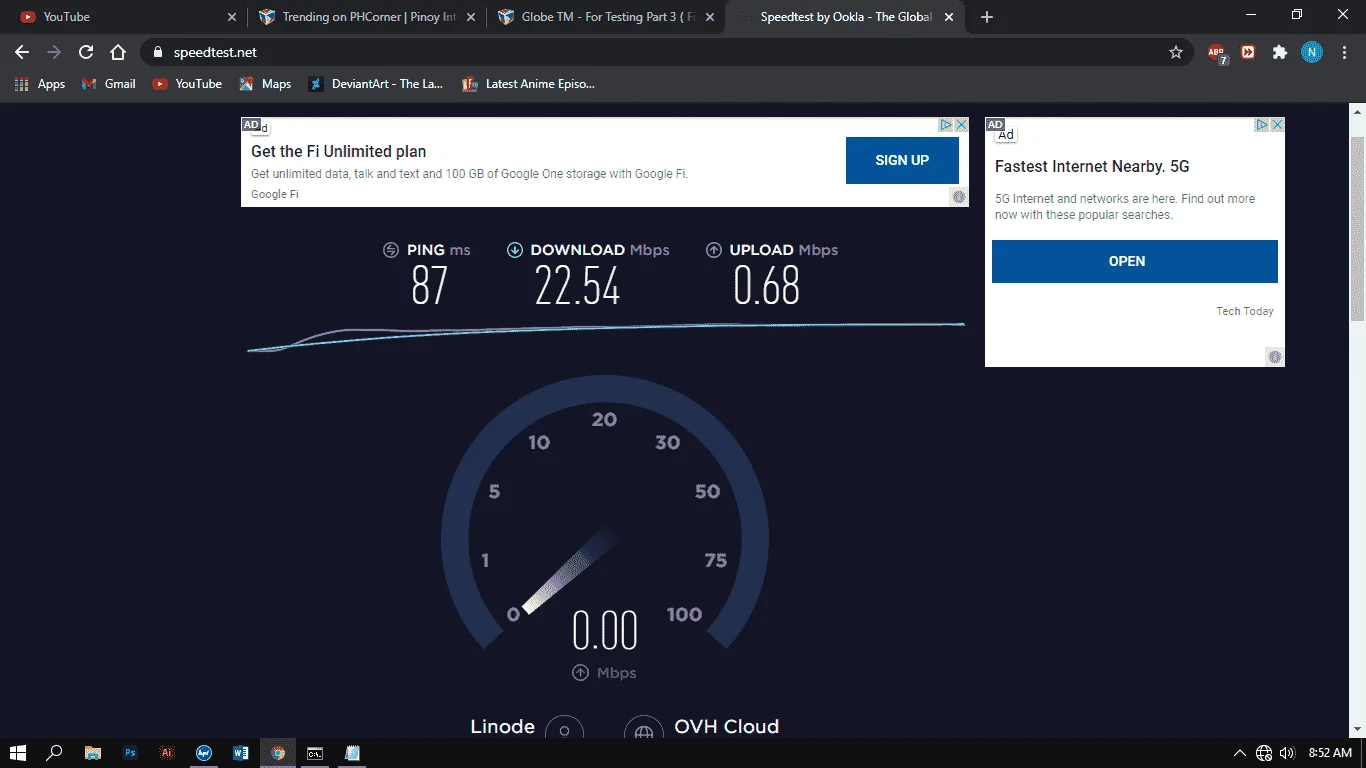
Task: Open the Apps bookmark shortcut
Action: click(x=40, y=84)
